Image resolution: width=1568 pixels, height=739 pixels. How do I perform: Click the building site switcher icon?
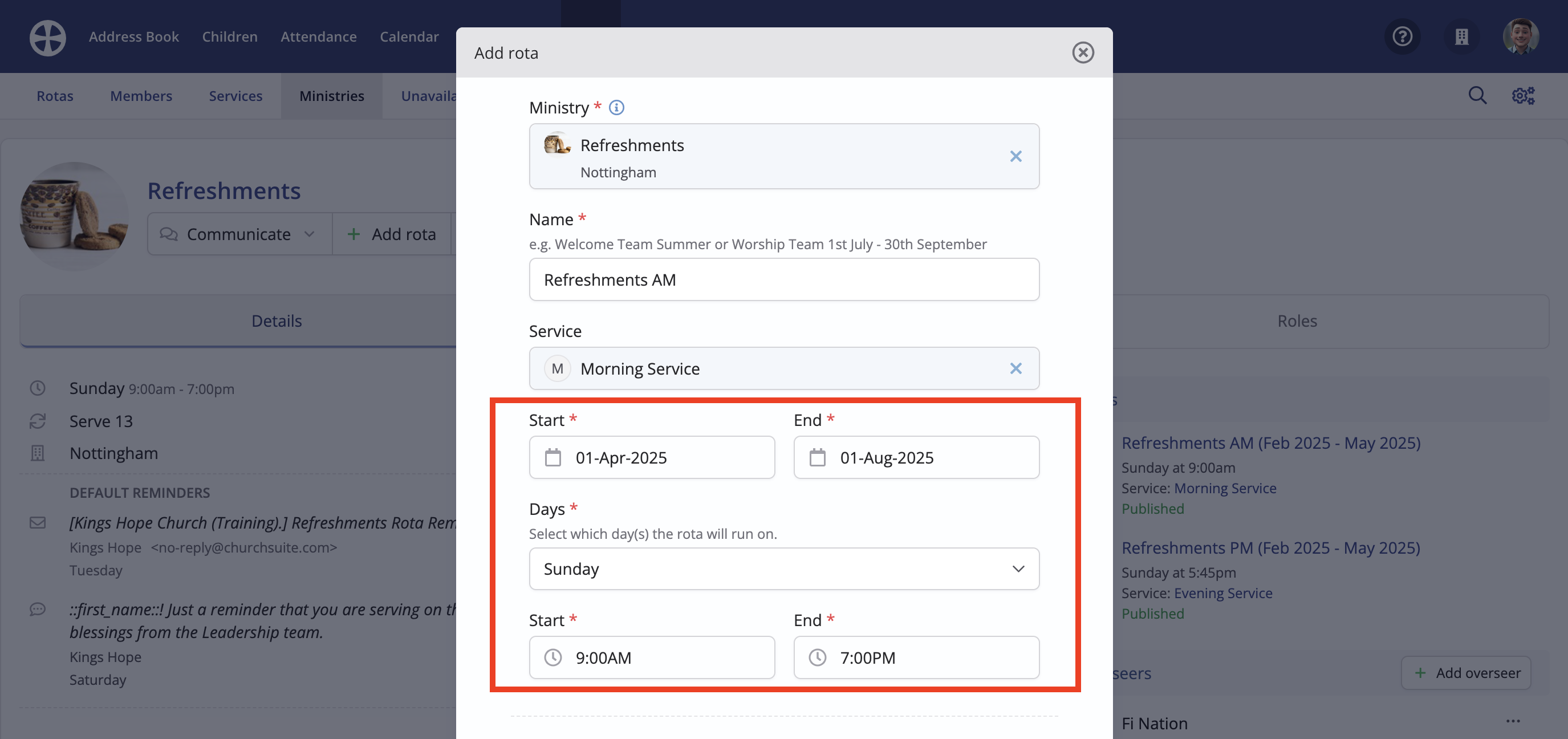1461,36
